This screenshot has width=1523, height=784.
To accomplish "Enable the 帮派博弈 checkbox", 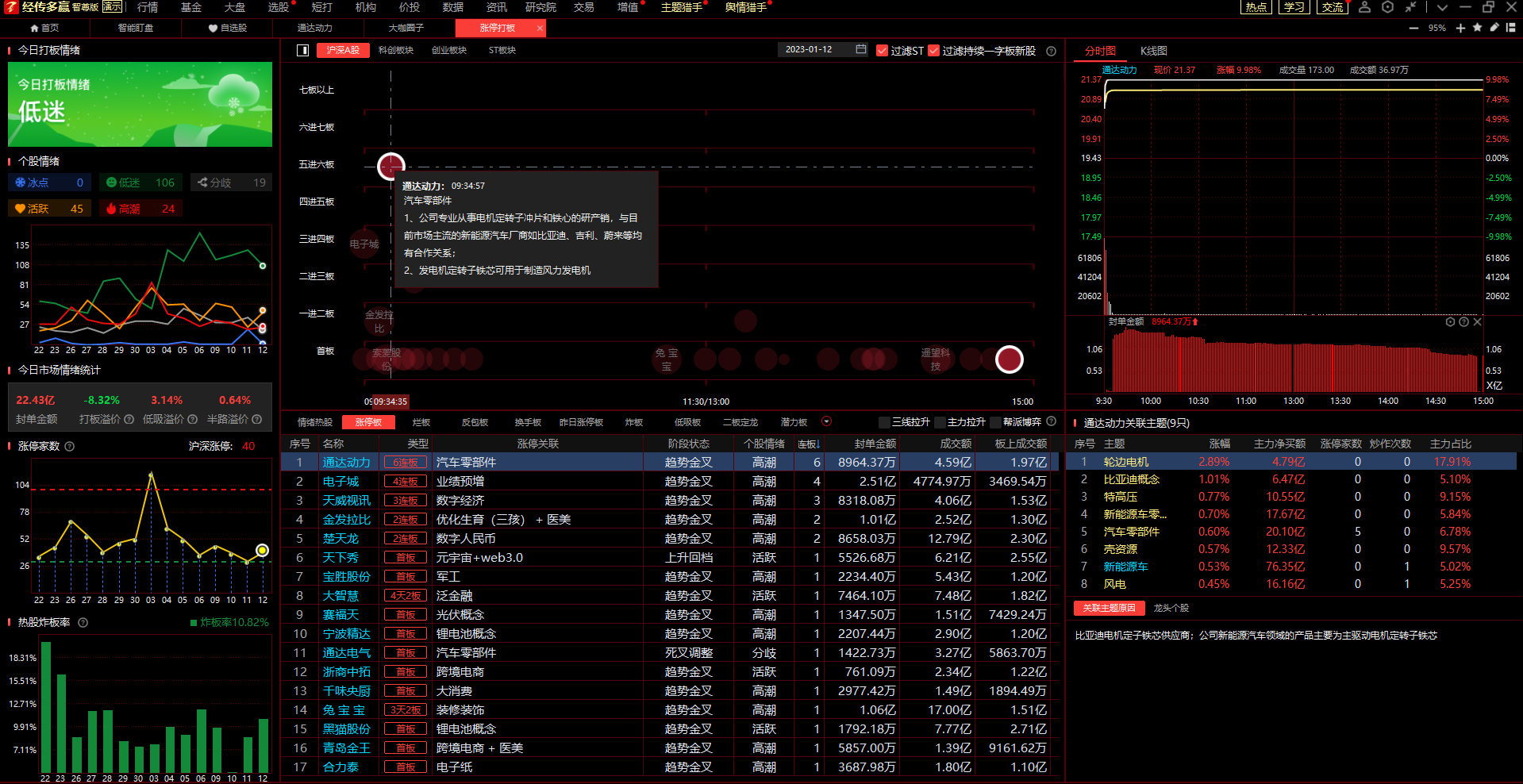I will point(995,422).
